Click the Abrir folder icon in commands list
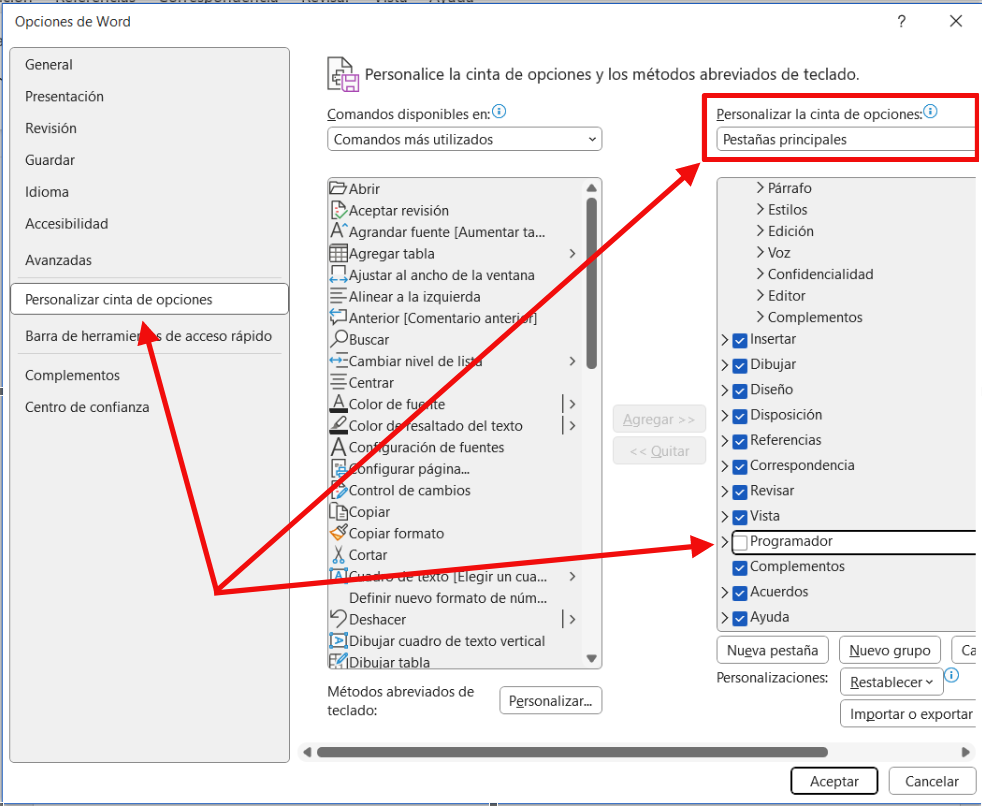The height and width of the screenshot is (806, 982). pyautogui.click(x=338, y=189)
